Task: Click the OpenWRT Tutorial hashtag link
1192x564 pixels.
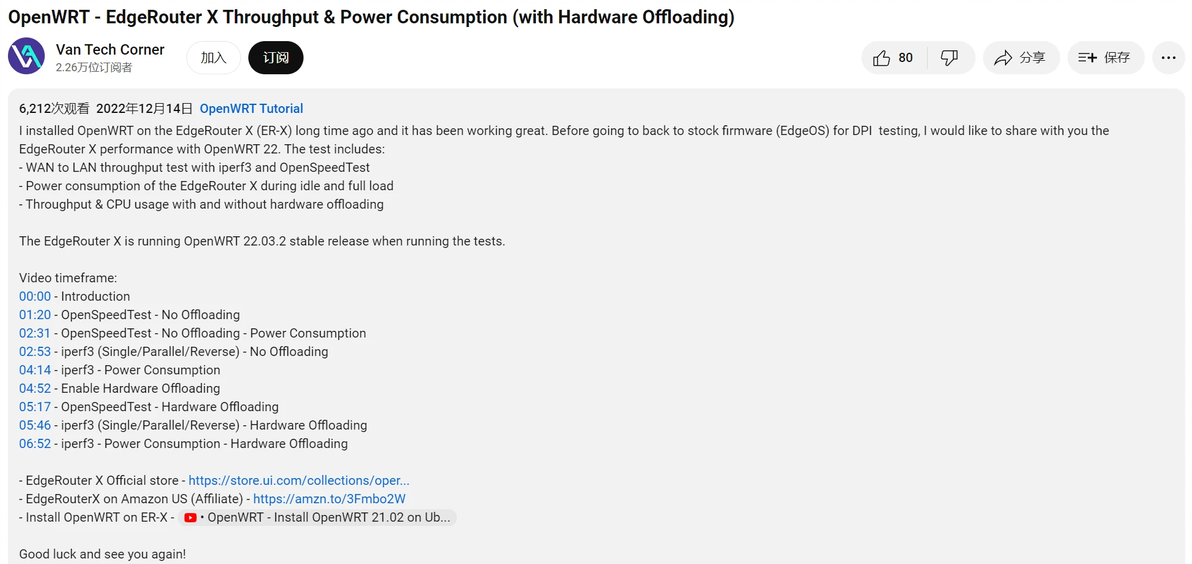Action: (251, 108)
